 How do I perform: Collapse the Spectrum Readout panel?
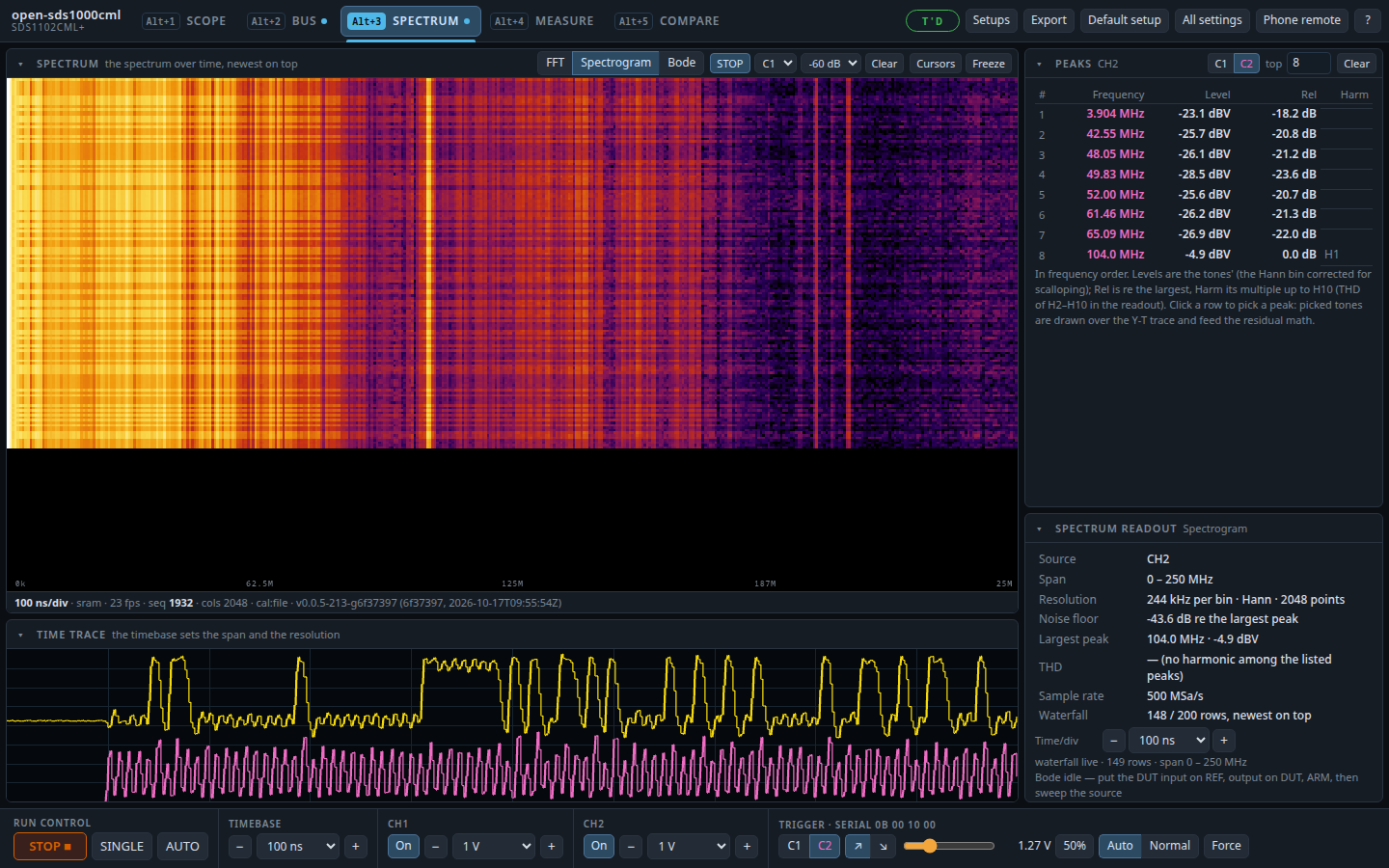(1040, 529)
